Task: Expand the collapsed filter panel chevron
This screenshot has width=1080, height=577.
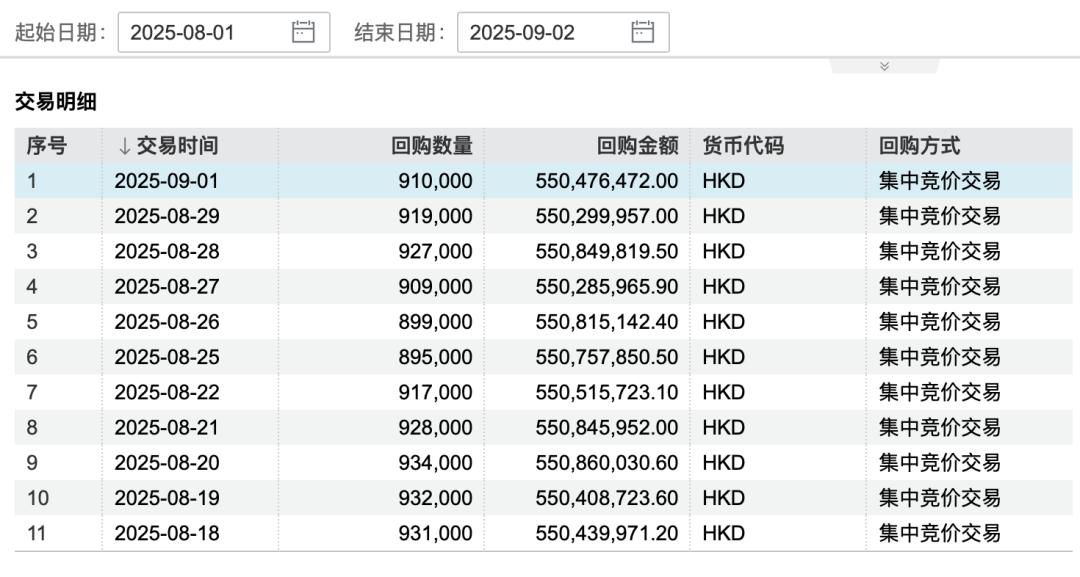Action: 884,66
